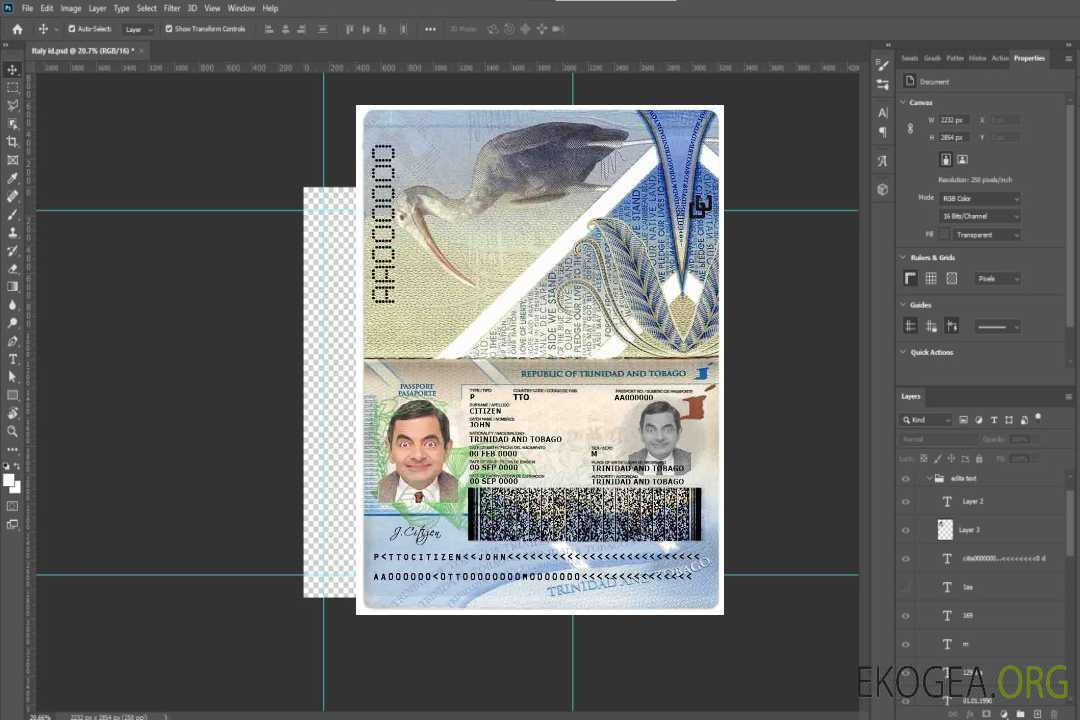
Task: Select the Clone Stamp tool
Action: coord(12,233)
